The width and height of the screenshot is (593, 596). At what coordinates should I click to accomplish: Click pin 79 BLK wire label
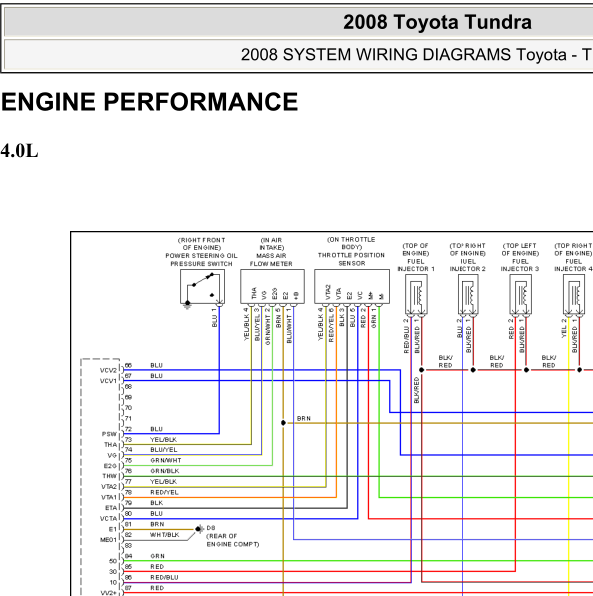click(x=156, y=503)
